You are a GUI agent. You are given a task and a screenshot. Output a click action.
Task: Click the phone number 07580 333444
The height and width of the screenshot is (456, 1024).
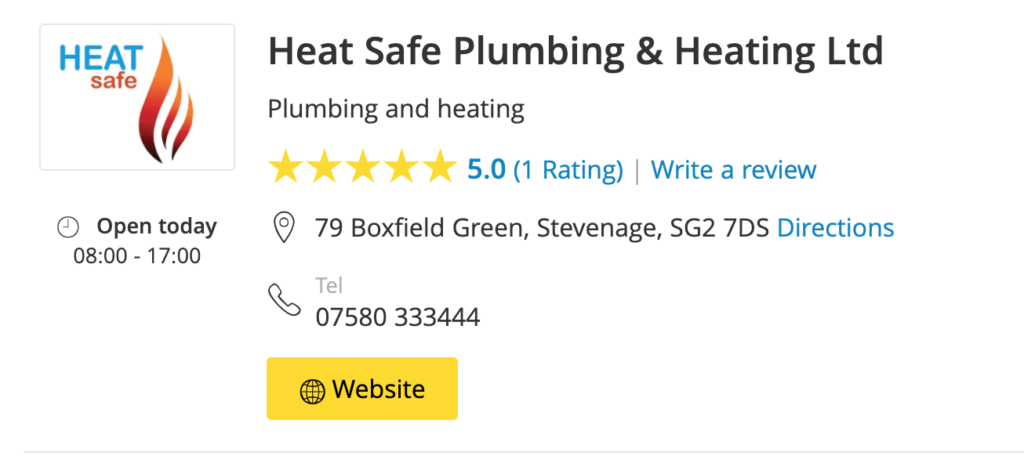click(x=397, y=317)
